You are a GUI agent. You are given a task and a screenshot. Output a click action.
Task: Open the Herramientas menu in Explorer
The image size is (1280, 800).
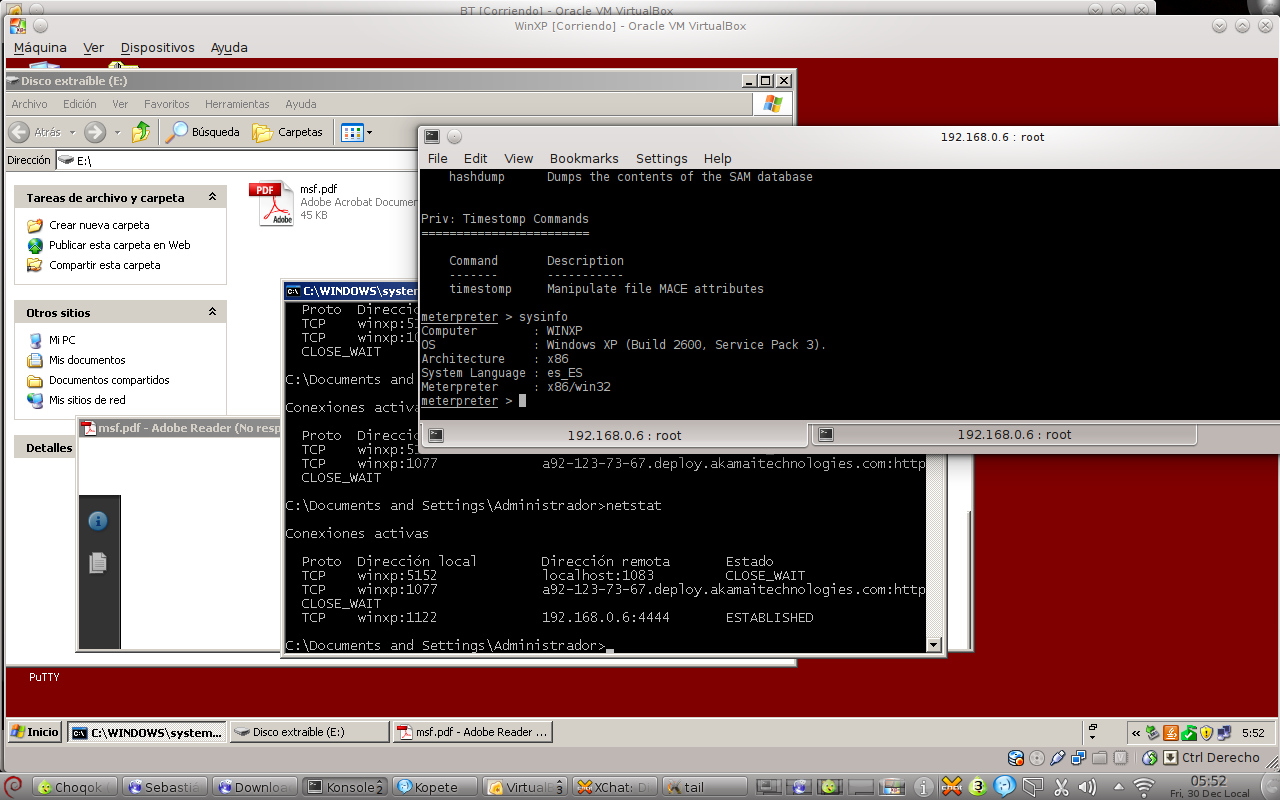coord(237,104)
